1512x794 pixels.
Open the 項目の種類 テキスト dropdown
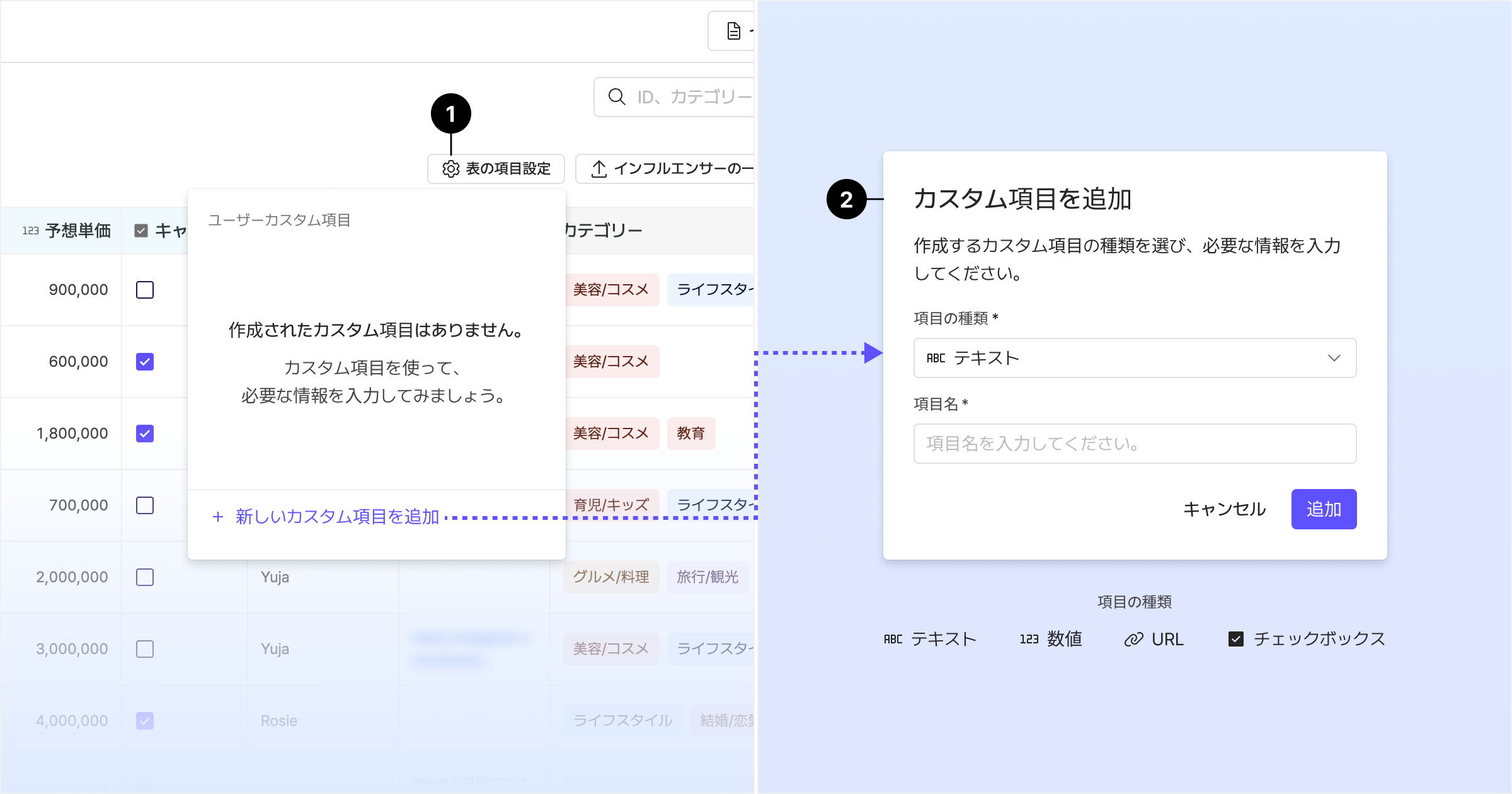pos(1134,358)
